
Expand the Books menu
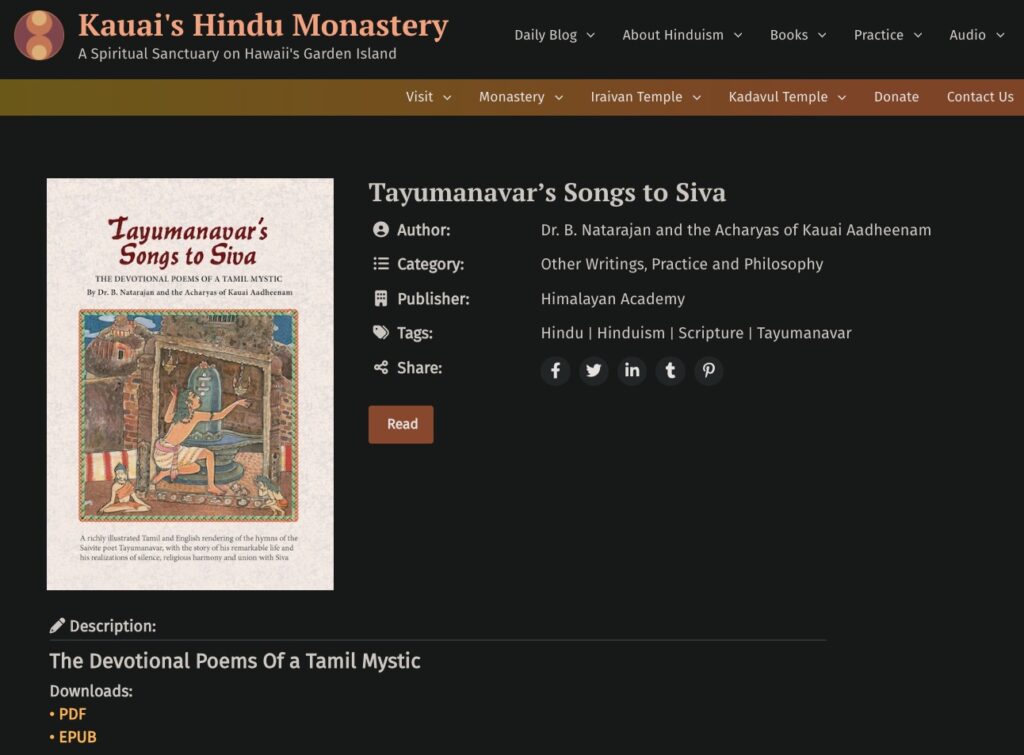pos(797,35)
